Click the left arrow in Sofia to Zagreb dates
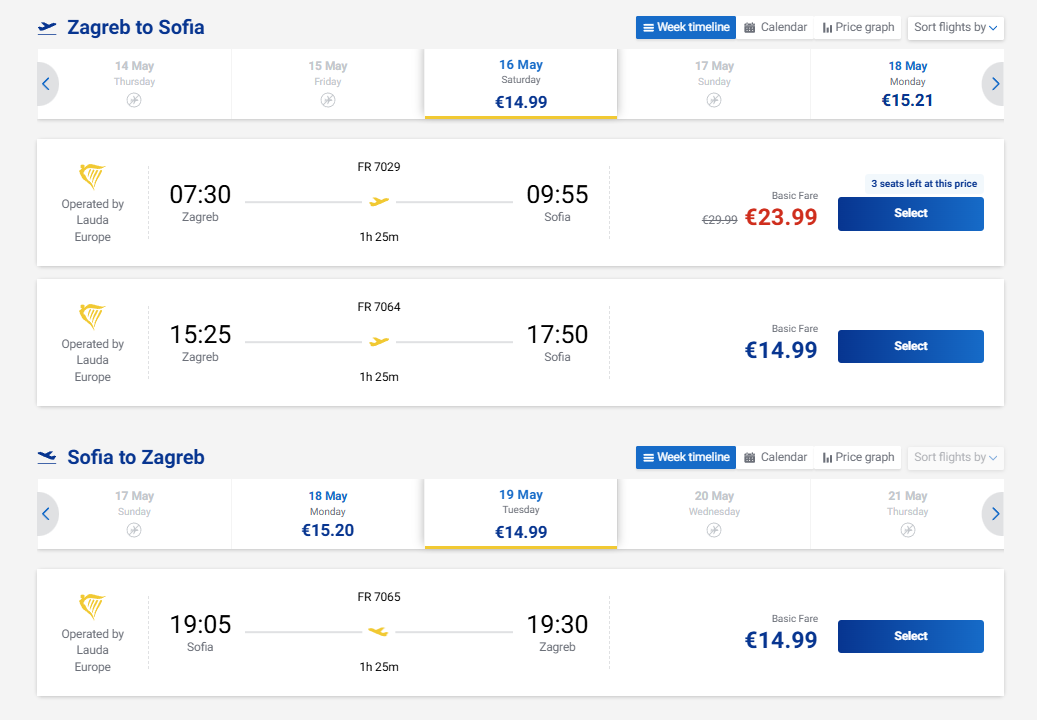The width and height of the screenshot is (1037, 720). coord(46,514)
